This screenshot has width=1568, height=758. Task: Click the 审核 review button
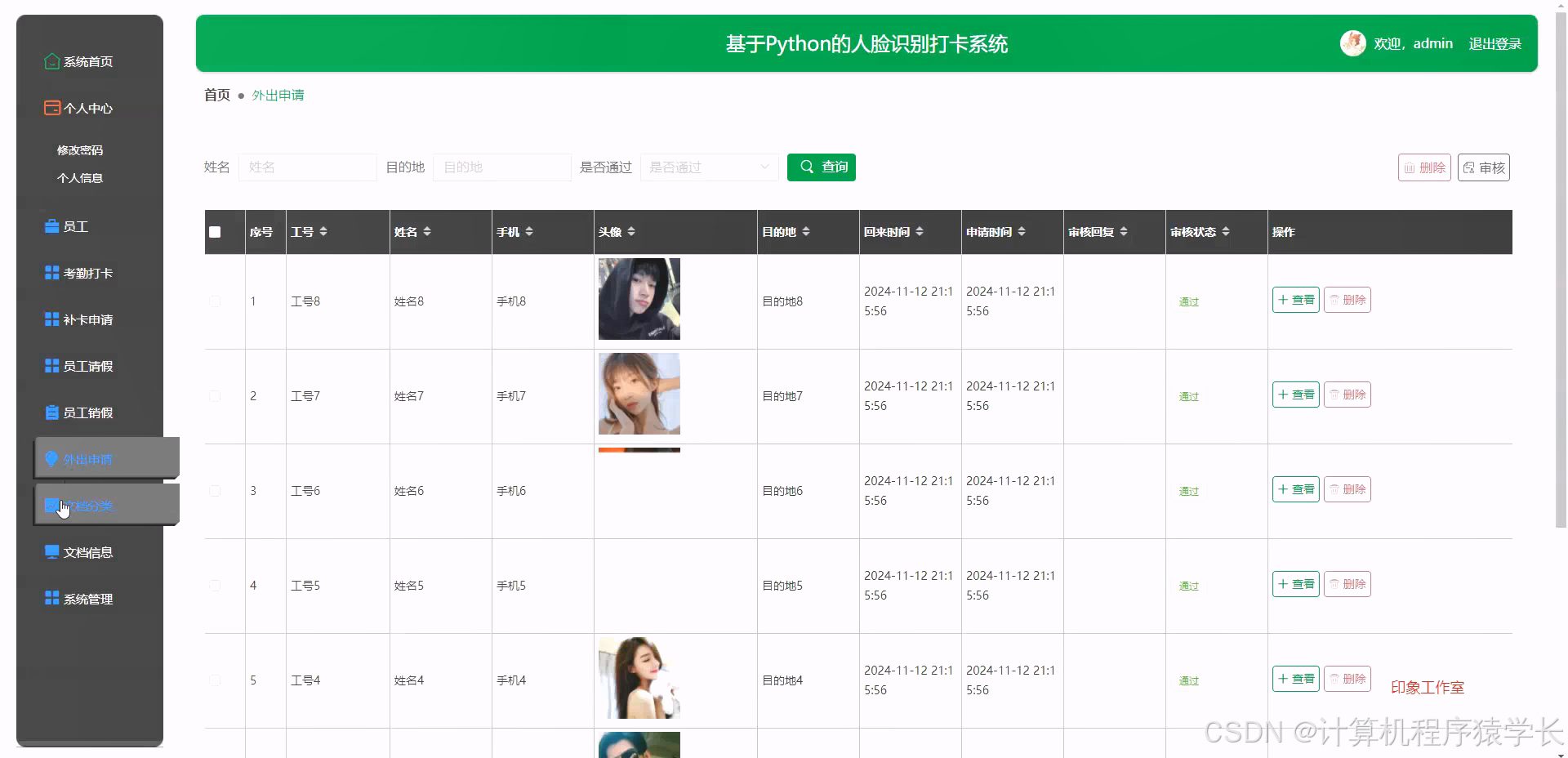(x=1483, y=167)
